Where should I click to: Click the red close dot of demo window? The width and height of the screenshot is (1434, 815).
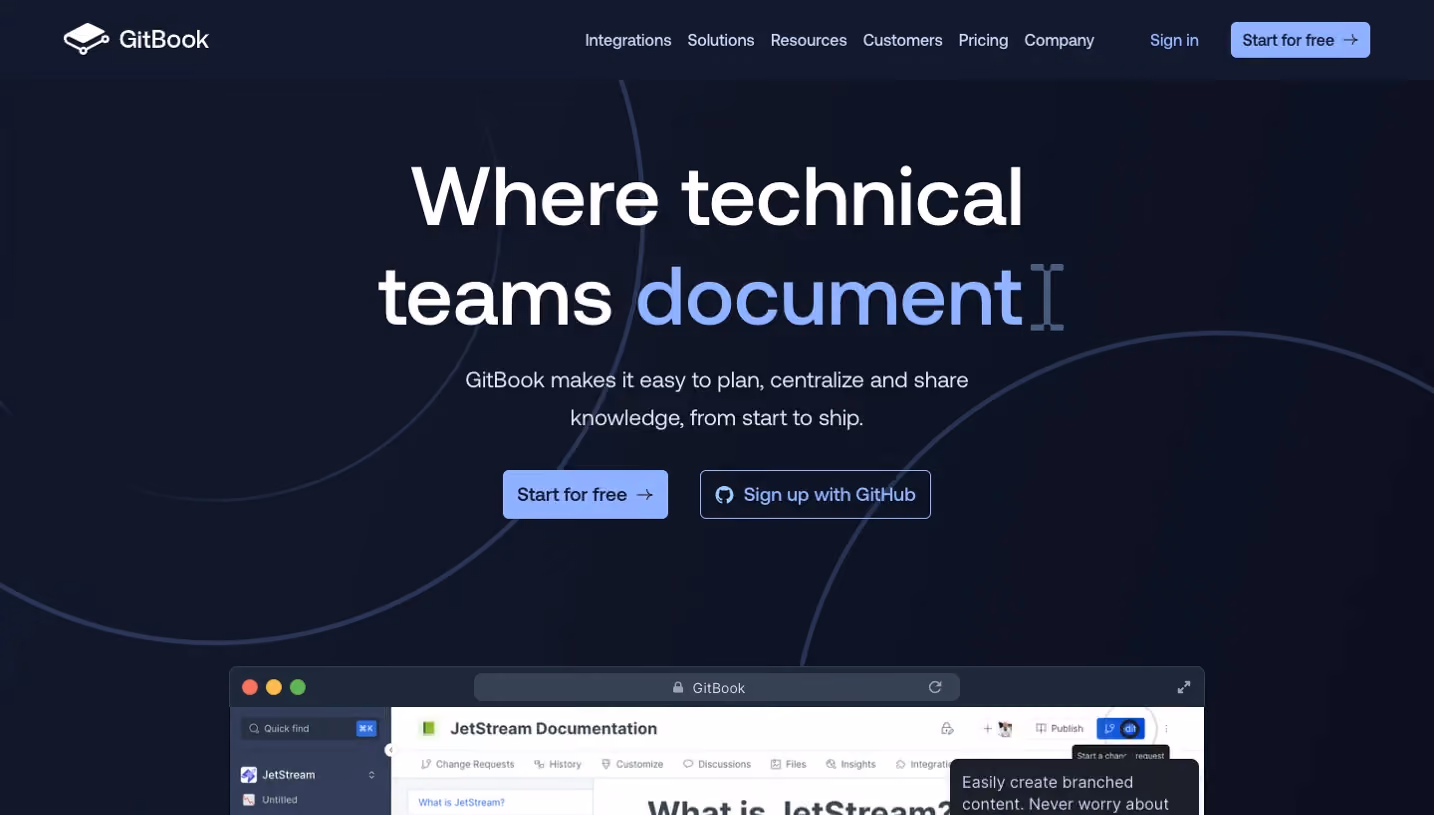[x=250, y=687]
